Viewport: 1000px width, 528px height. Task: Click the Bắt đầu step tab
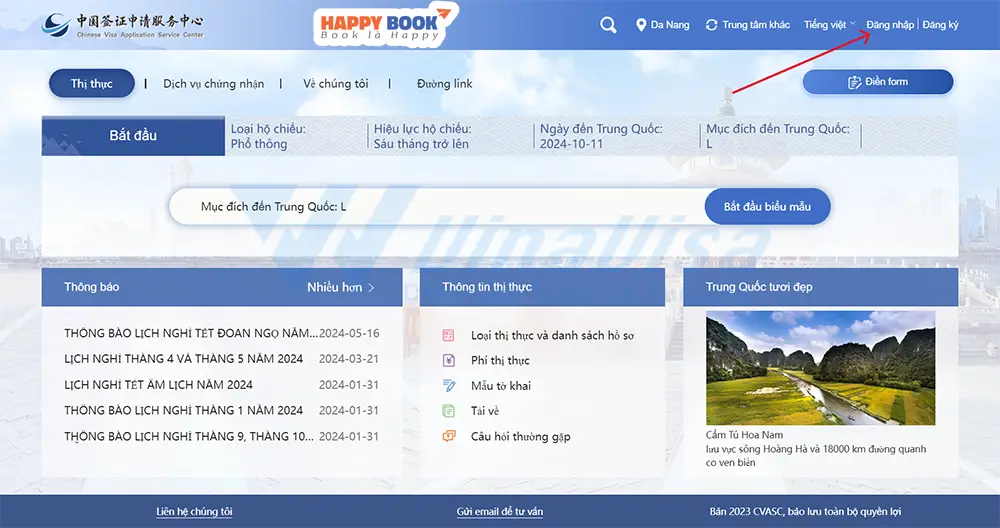tap(133, 135)
